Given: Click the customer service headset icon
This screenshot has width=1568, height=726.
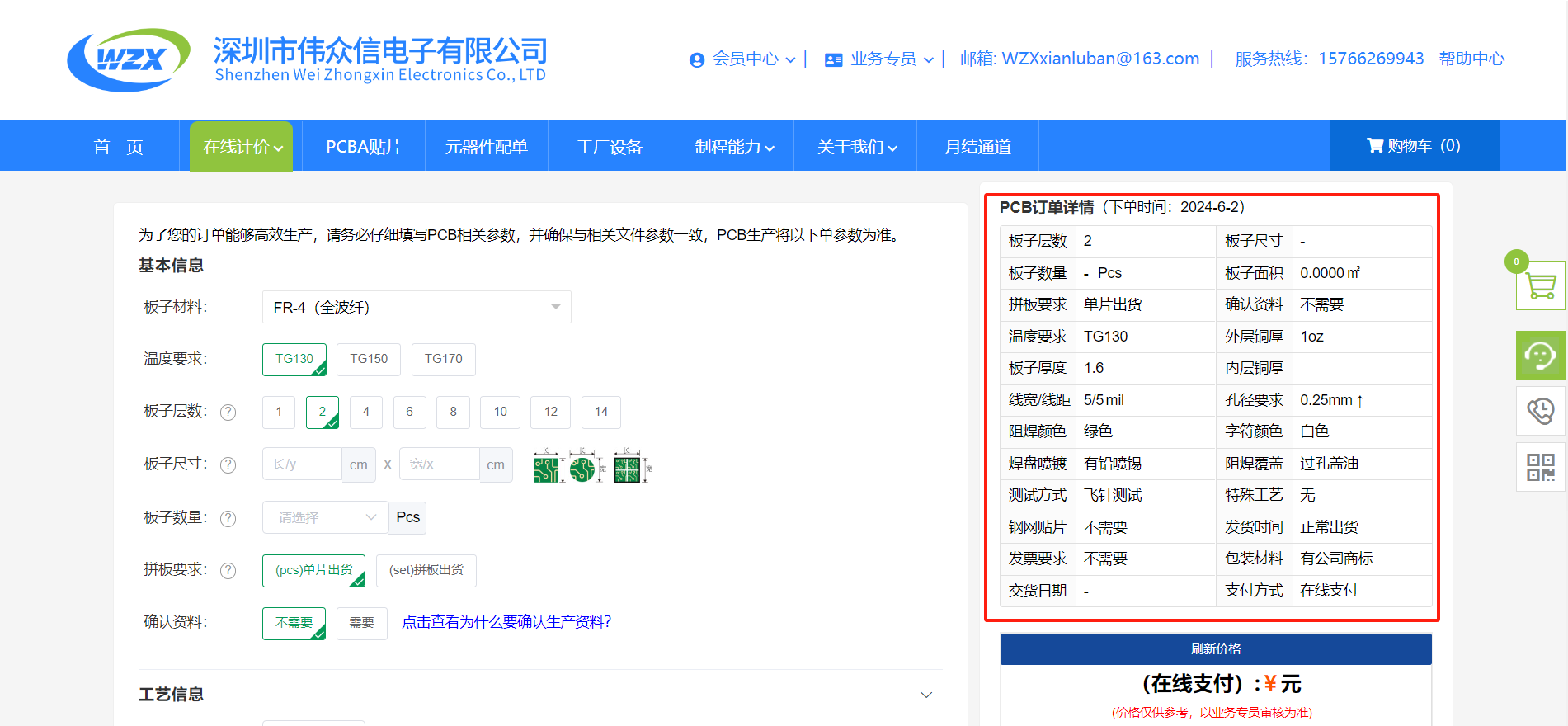Looking at the screenshot, I should (1540, 356).
